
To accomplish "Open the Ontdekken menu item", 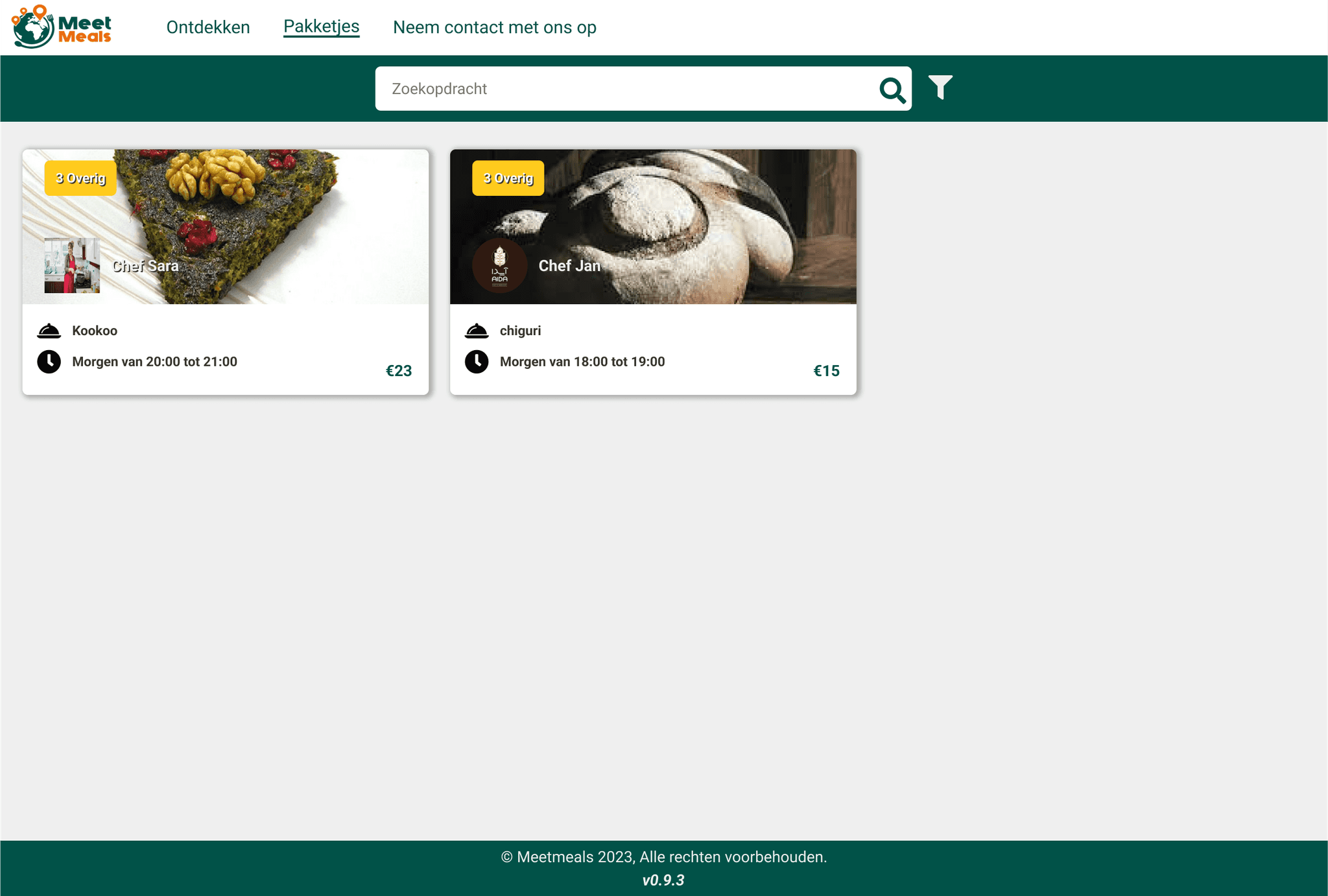I will point(208,27).
